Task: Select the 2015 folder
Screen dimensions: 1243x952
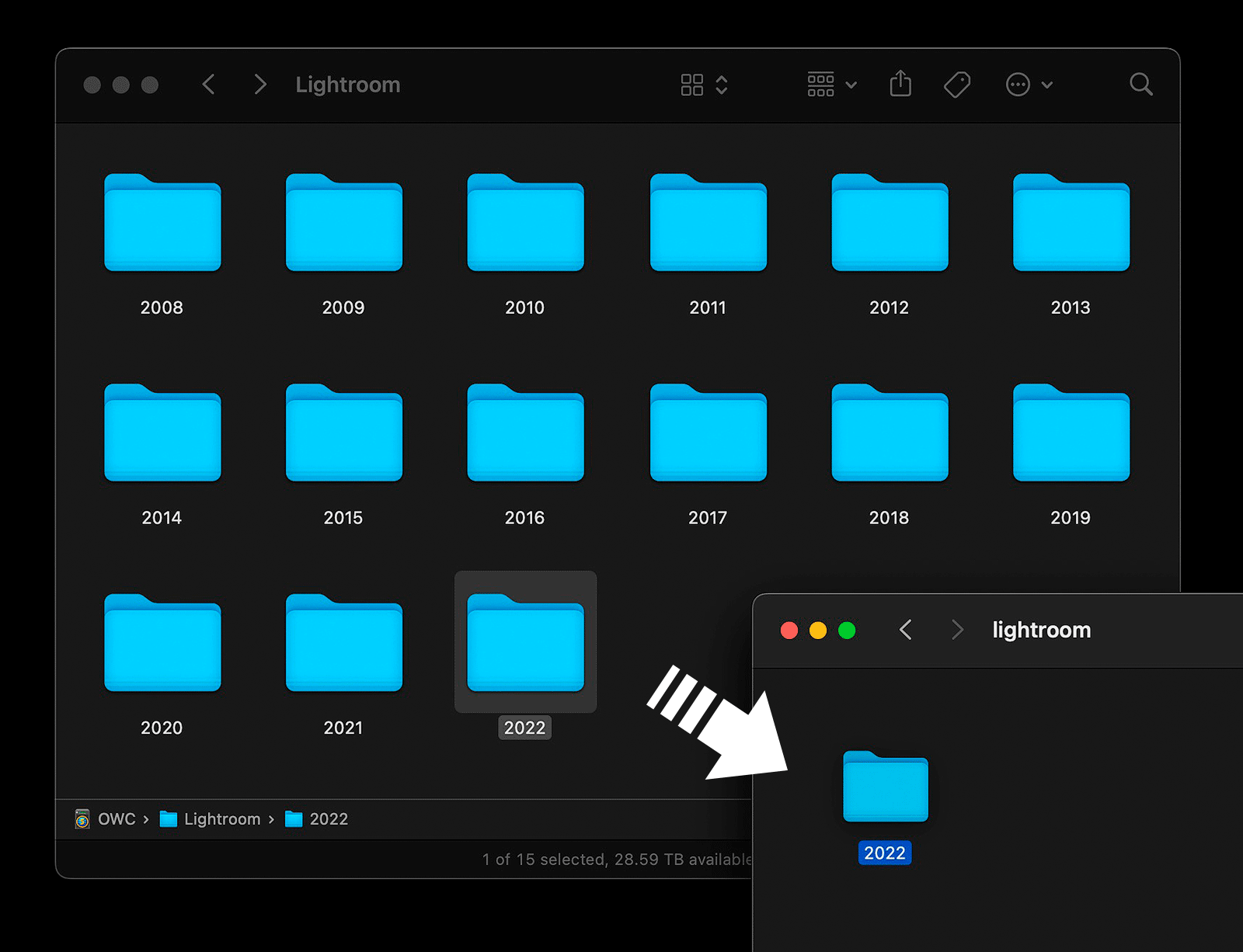Action: point(343,435)
